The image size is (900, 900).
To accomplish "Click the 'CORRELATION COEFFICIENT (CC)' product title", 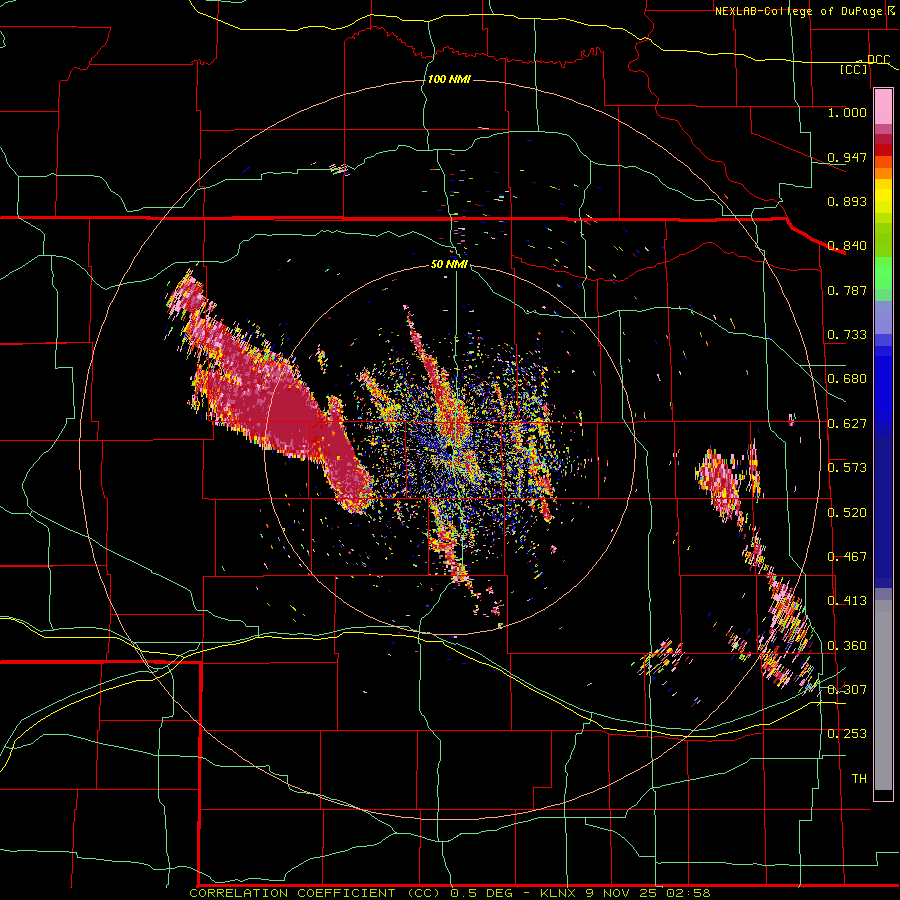I will (x=315, y=893).
